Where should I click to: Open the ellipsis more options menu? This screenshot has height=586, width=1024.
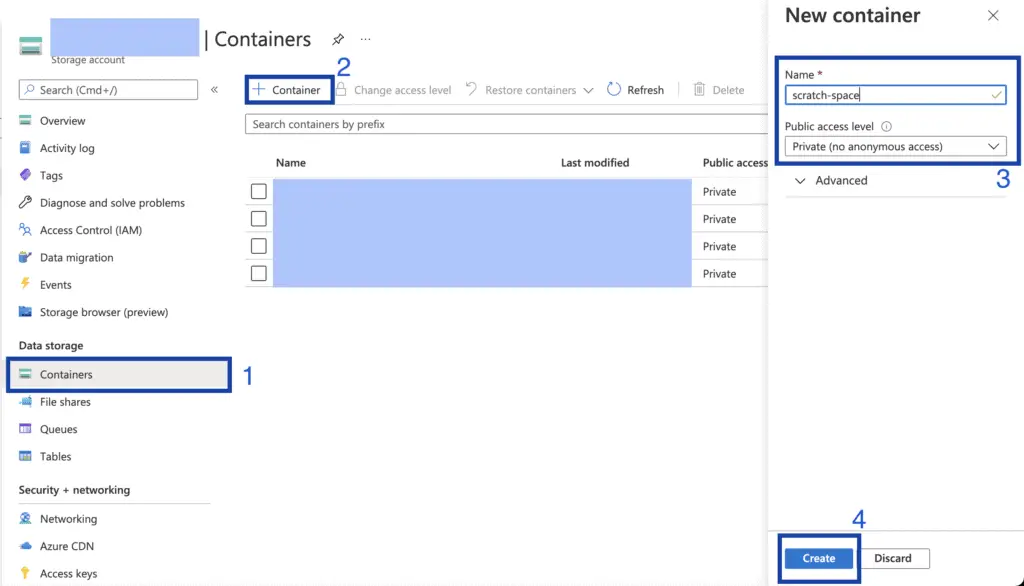click(365, 39)
